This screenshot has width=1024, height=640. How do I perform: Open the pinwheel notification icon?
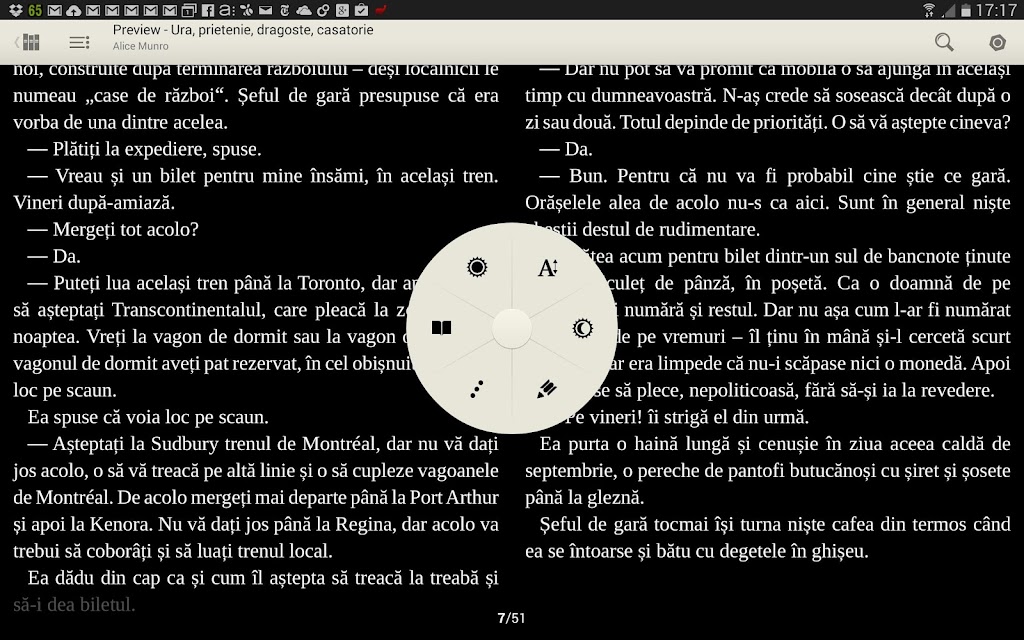246,10
